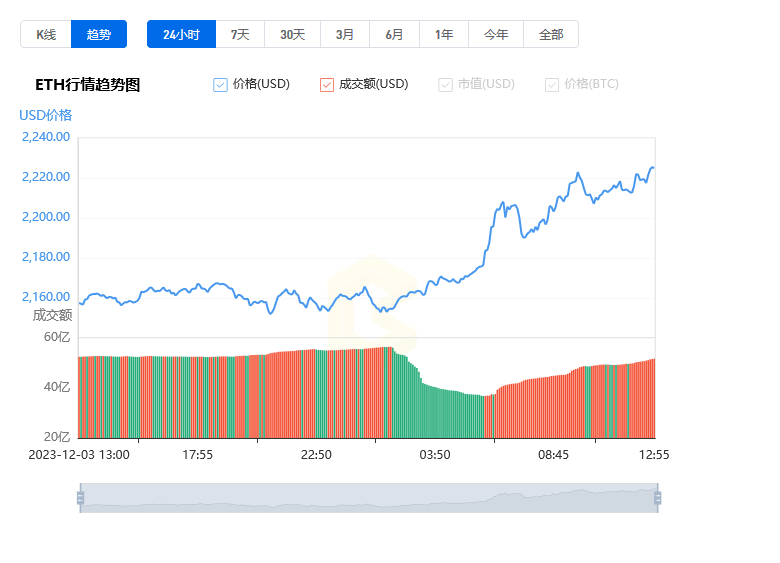This screenshot has height=563, width=780.
Task: Click the 08:45 time axis marker
Action: click(553, 455)
